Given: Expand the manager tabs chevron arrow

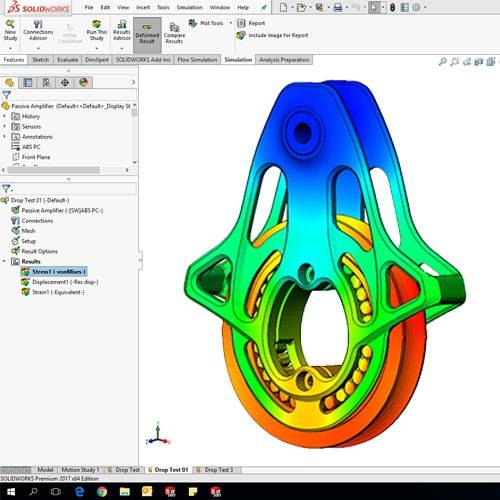Looking at the screenshot, I should point(133,82).
